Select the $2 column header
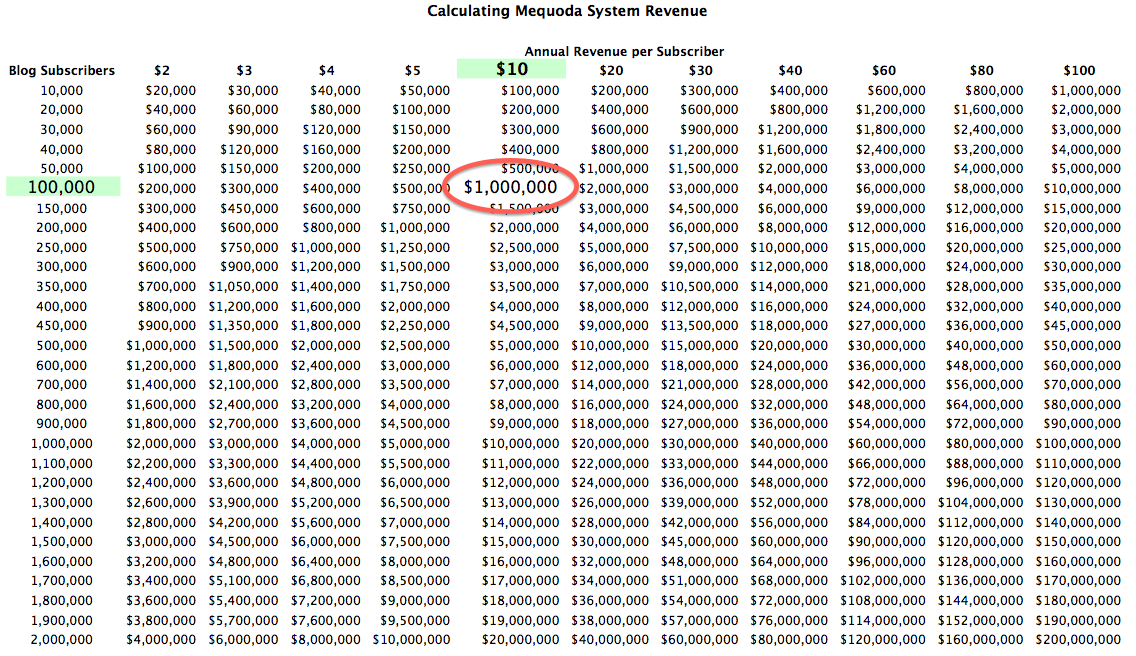The width and height of the screenshot is (1136, 656). 162,70
